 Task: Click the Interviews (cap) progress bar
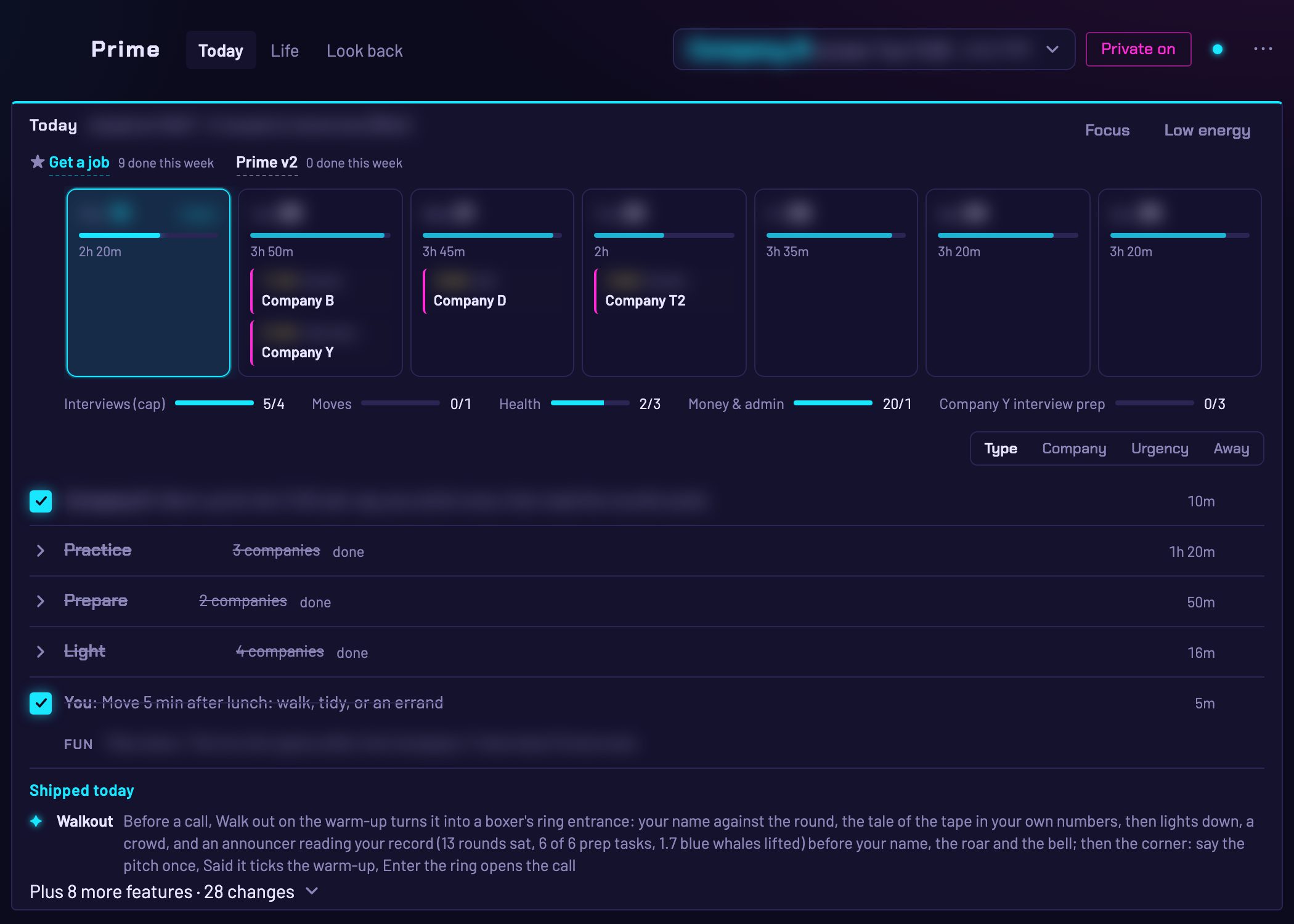point(214,403)
